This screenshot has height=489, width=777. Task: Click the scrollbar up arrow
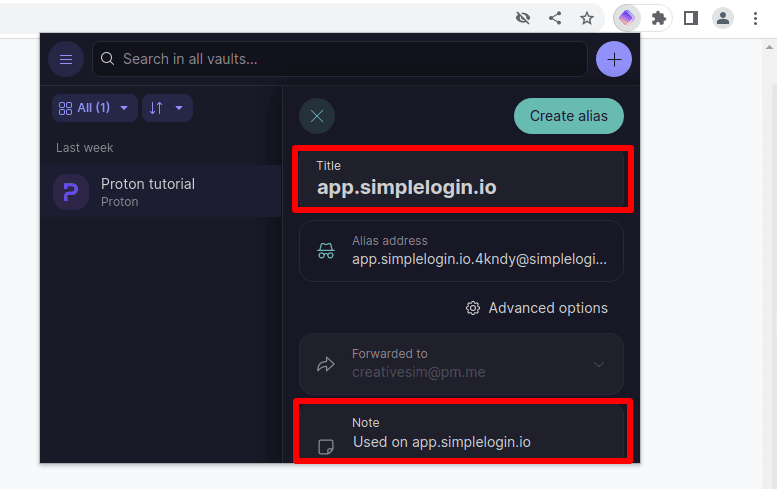tap(769, 48)
